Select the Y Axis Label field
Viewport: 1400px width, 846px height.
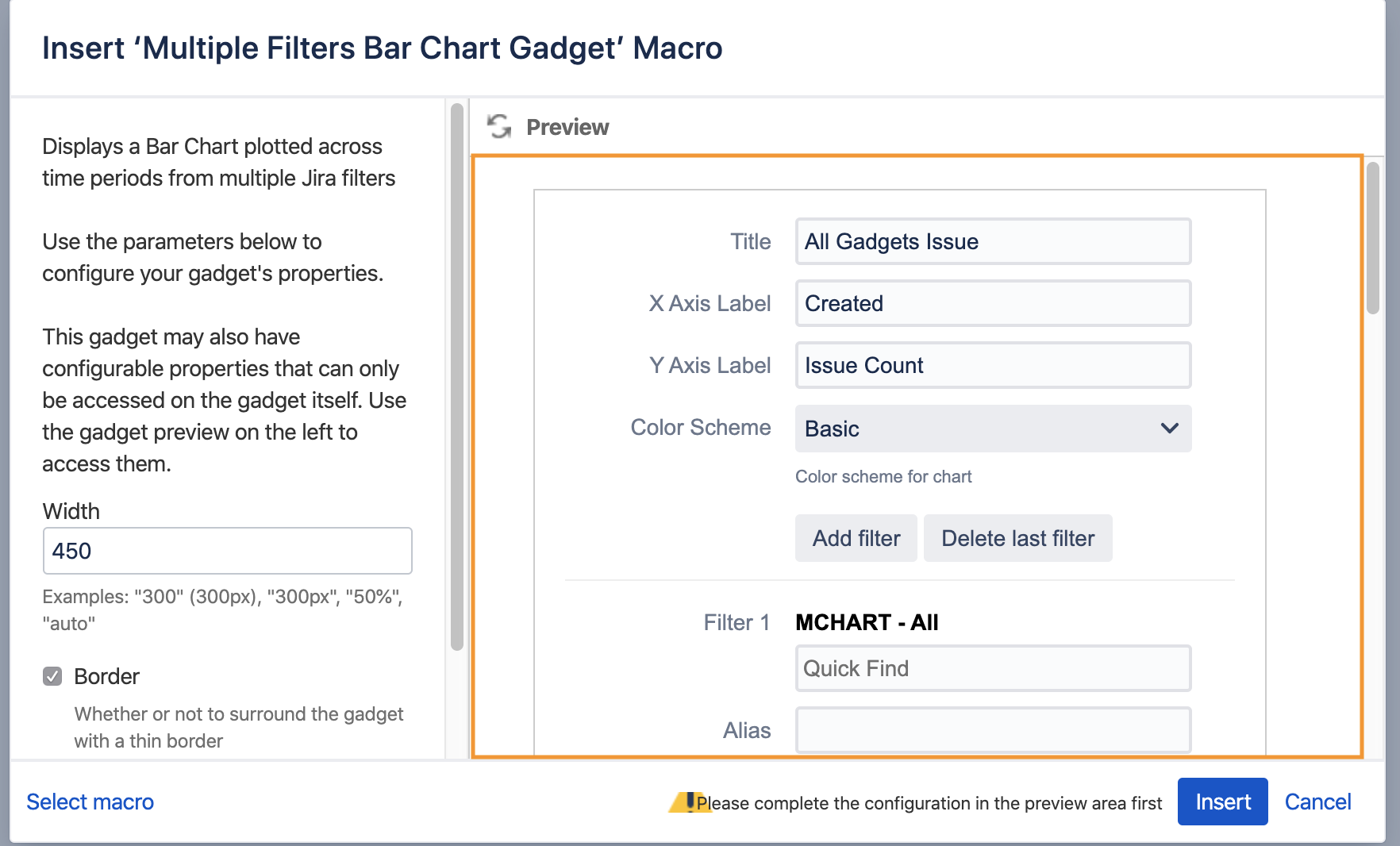click(992, 365)
